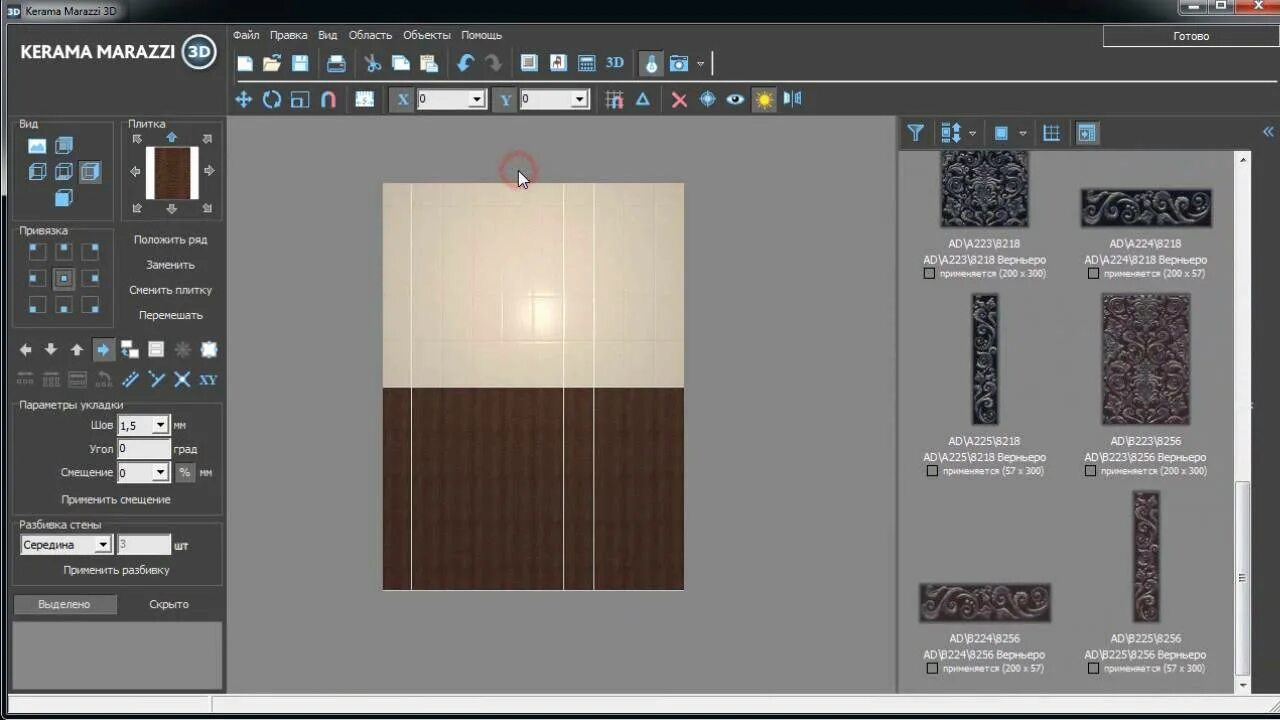Viewport: 1280px width, 720px height.
Task: Open the Смещение offset dropdown
Action: pyautogui.click(x=160, y=472)
